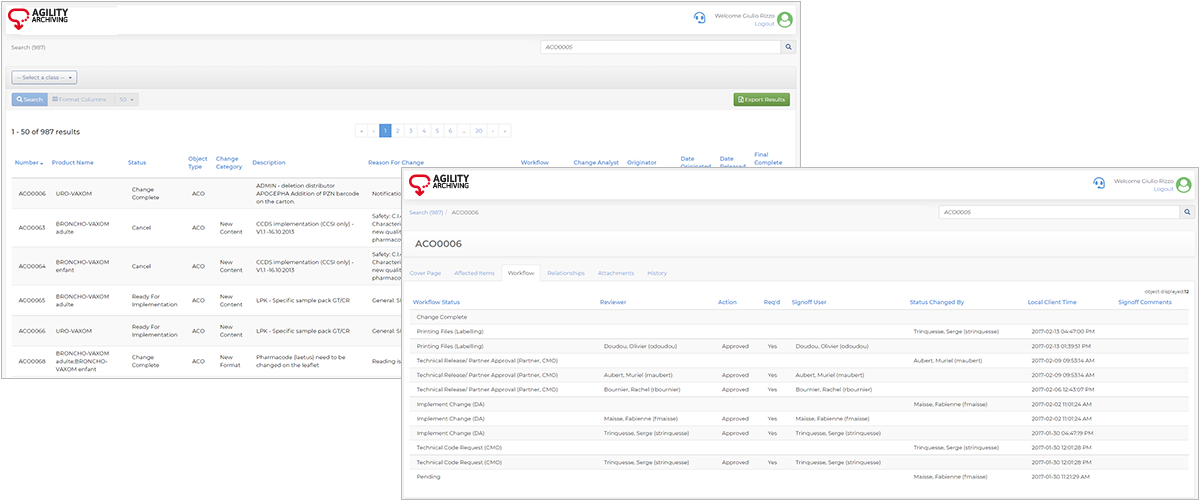Expand the 50 results-per-page dropdown

tap(127, 100)
